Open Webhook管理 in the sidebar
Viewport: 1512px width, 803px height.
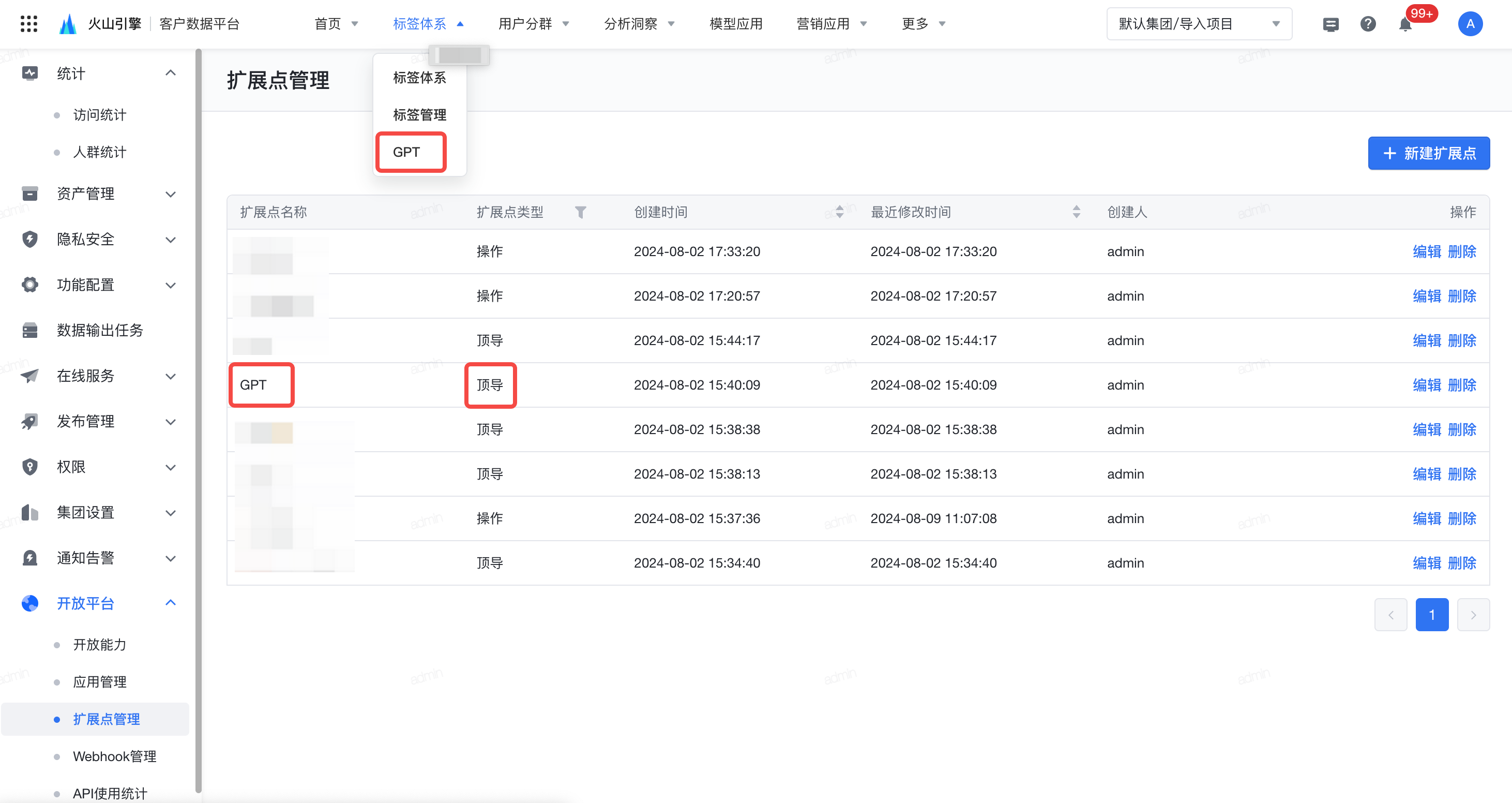click(x=114, y=756)
